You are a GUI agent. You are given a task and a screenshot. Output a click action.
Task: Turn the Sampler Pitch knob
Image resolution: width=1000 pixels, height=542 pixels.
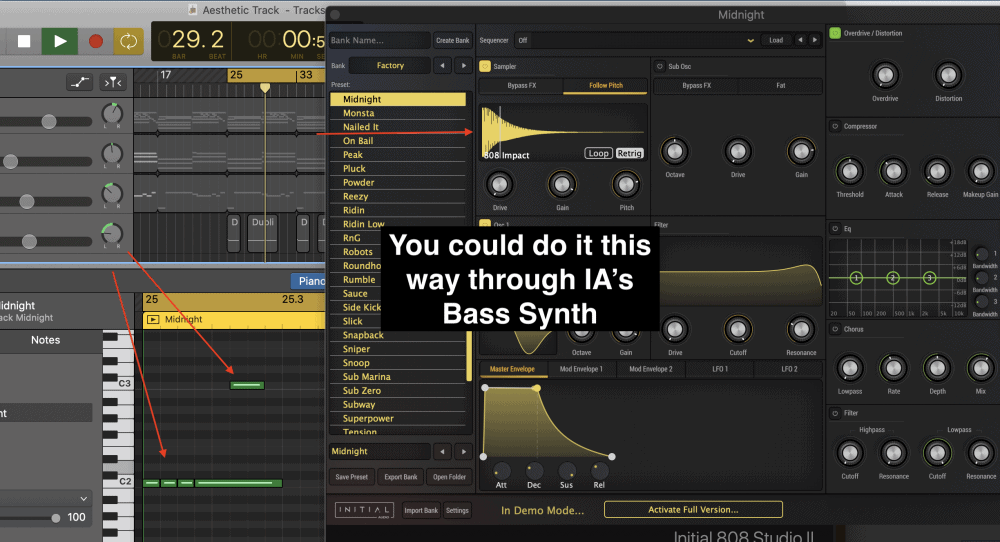626,185
